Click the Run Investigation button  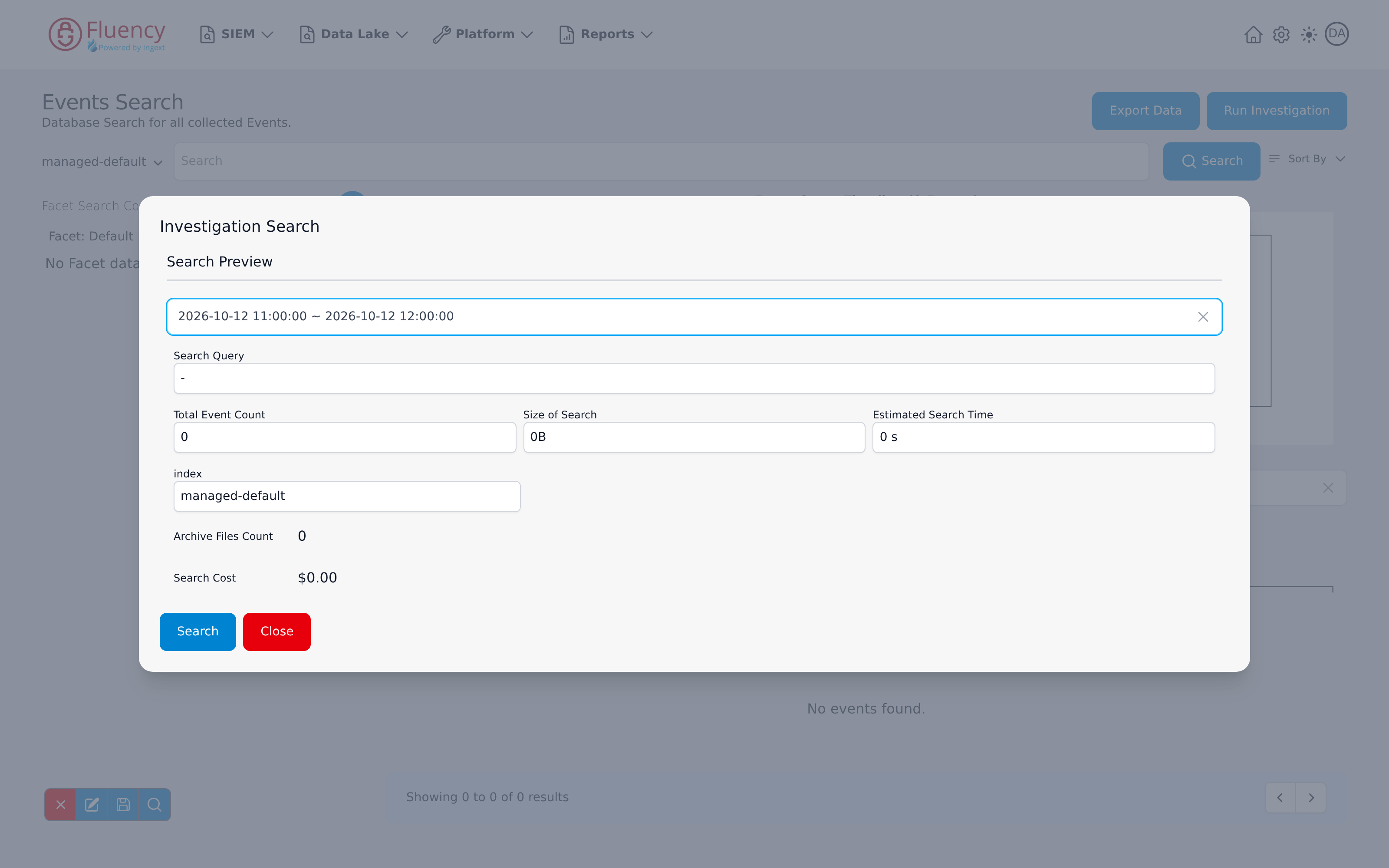click(x=1277, y=111)
